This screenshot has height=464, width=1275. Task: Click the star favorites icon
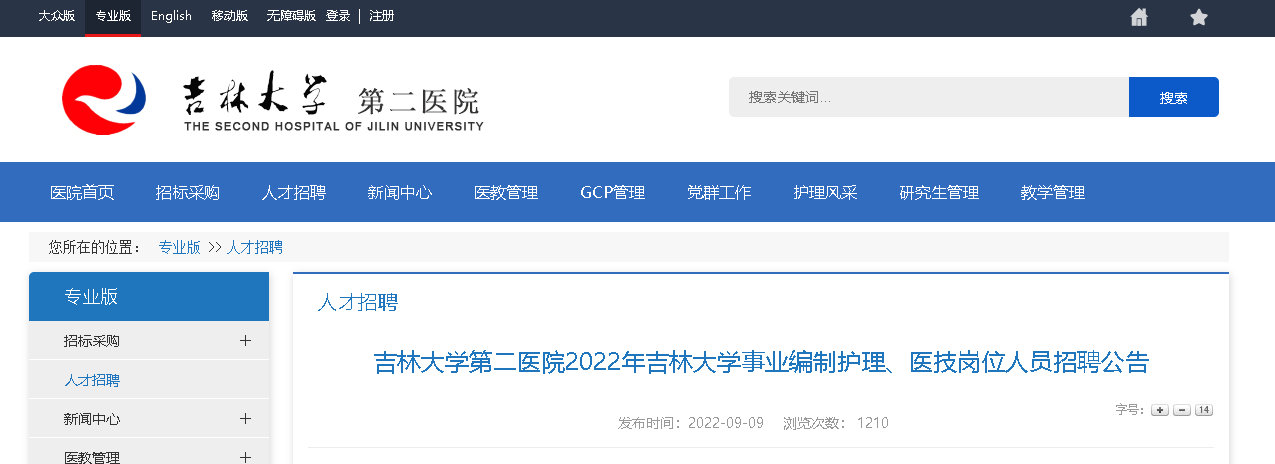[1199, 17]
